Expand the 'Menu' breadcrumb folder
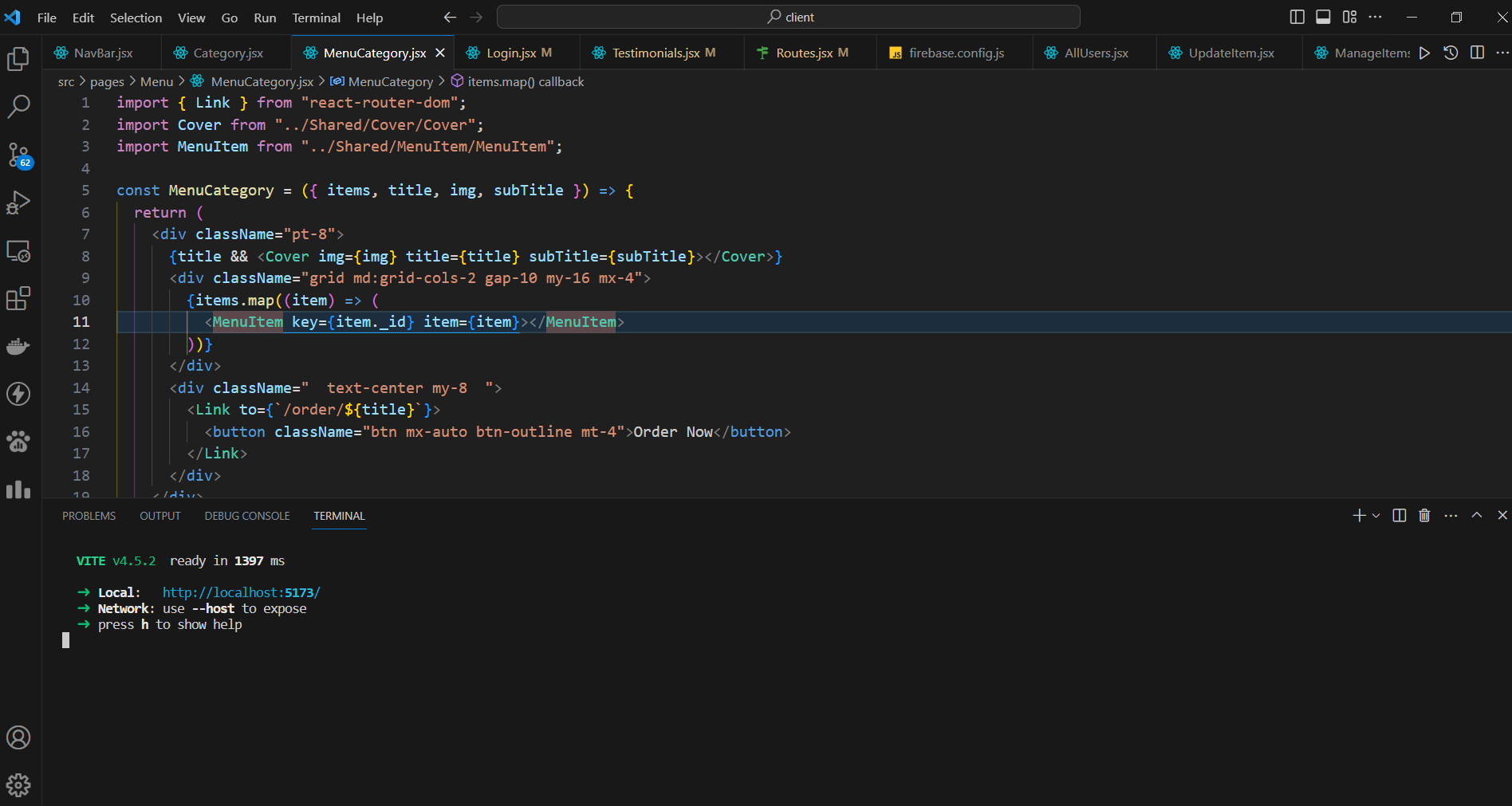 click(x=156, y=81)
